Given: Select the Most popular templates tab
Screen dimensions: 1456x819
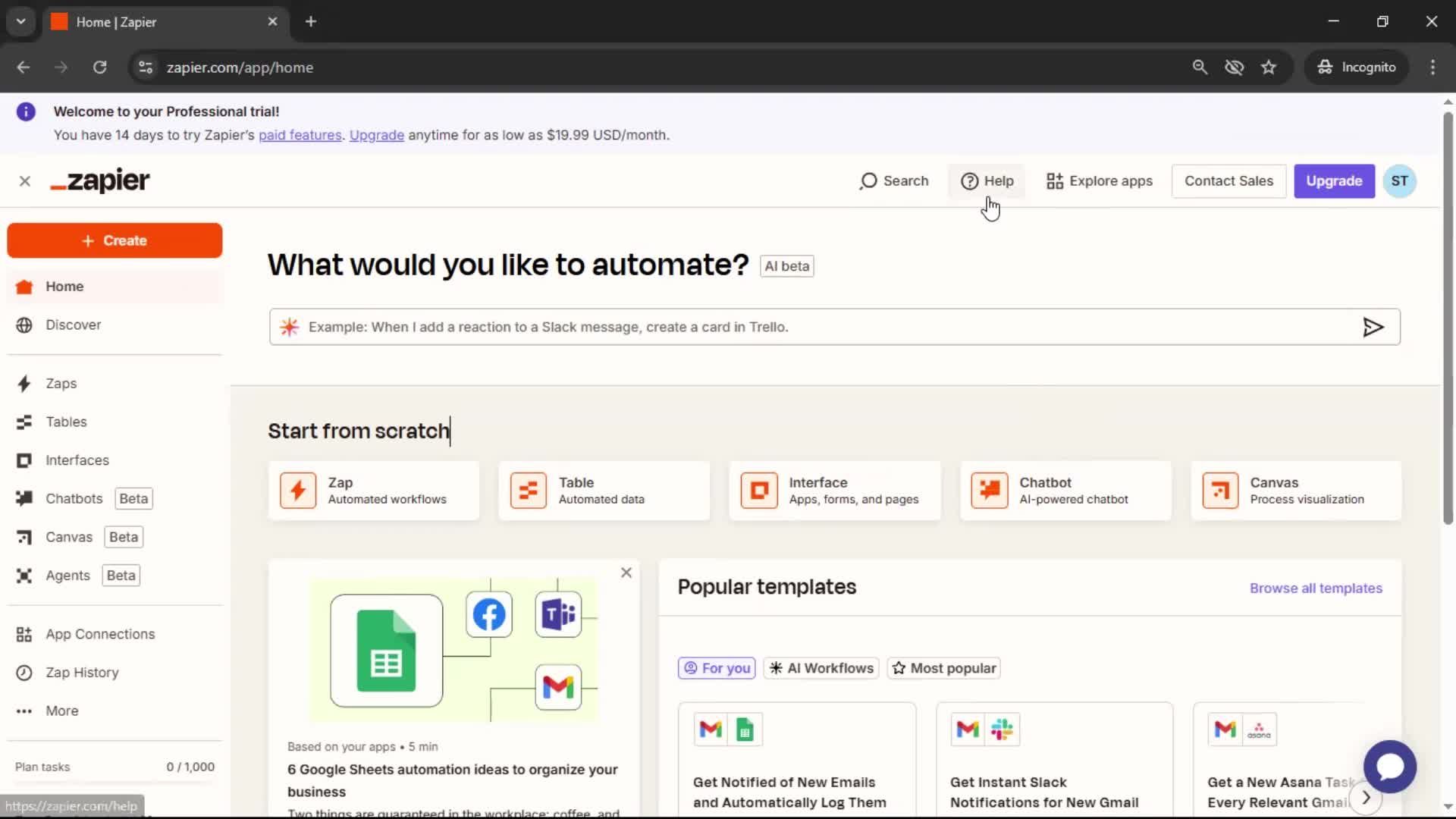Looking at the screenshot, I should [x=944, y=668].
